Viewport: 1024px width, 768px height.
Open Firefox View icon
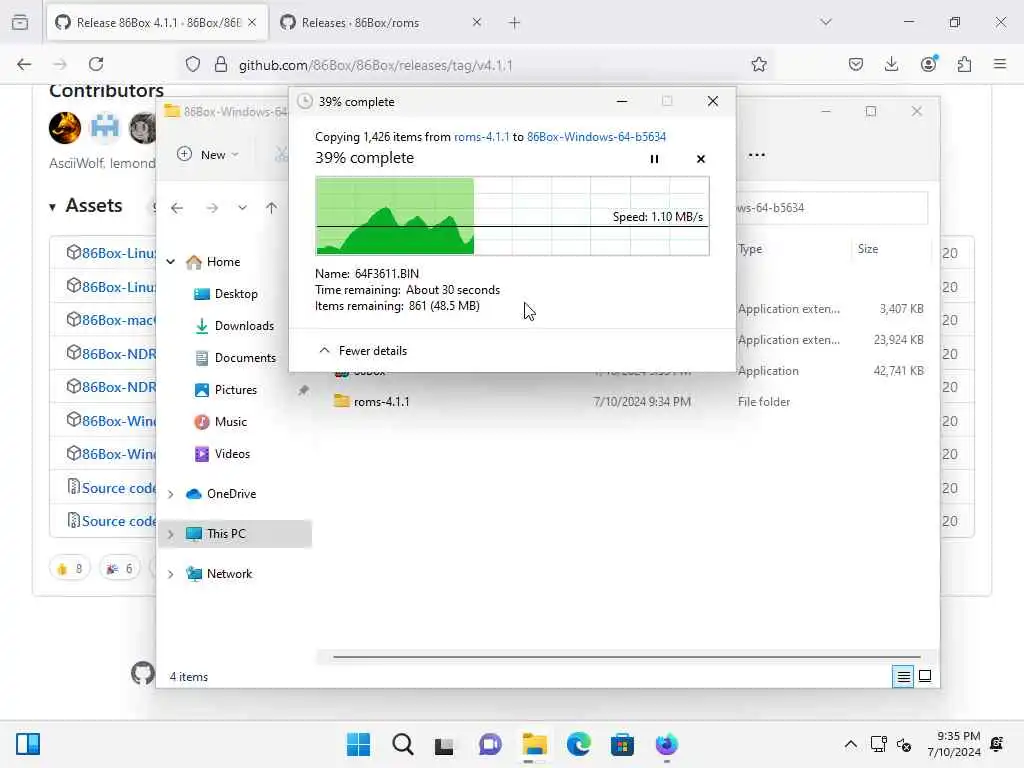(20, 23)
